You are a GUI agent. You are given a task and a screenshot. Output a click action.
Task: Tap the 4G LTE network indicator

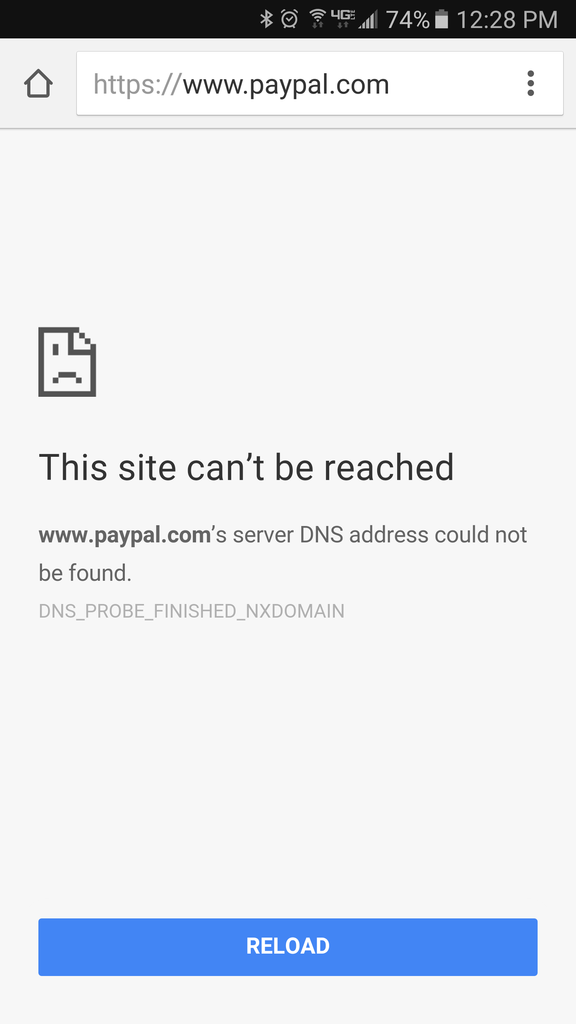(344, 20)
